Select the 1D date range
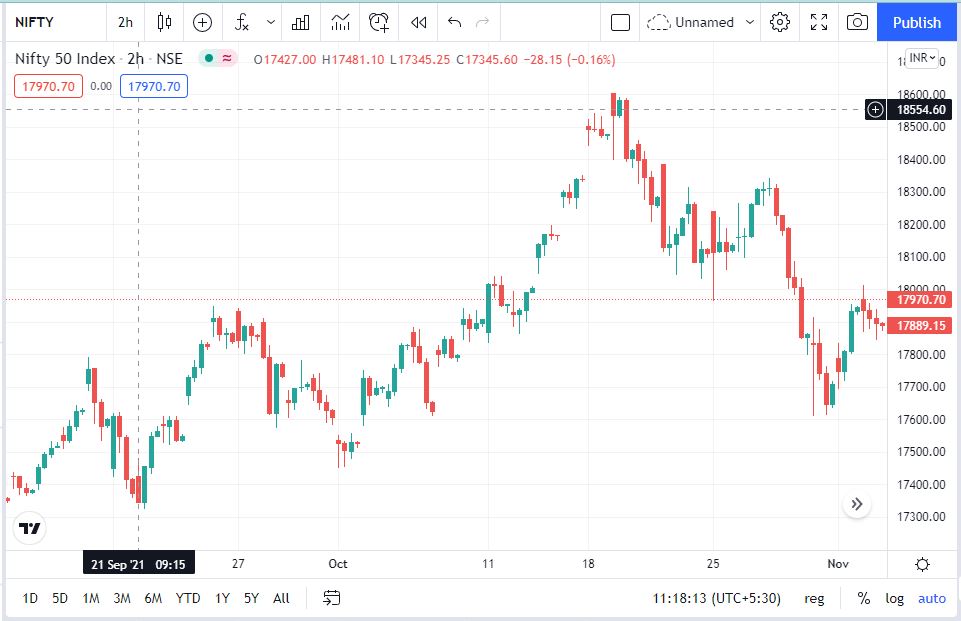This screenshot has width=961, height=621. 30,598
